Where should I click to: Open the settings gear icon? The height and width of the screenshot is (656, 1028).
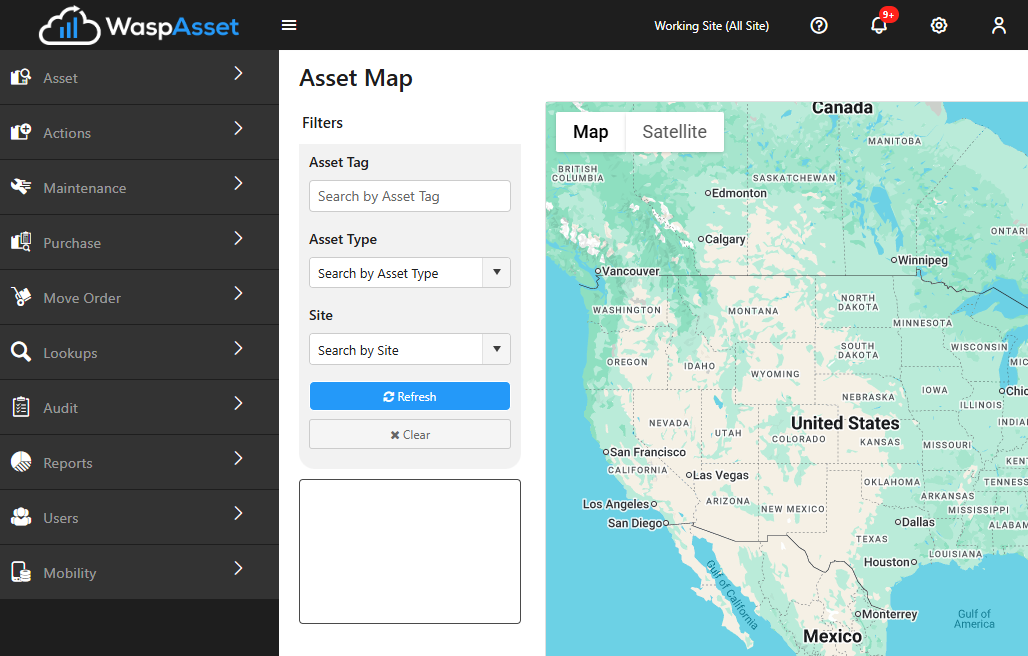pos(939,26)
